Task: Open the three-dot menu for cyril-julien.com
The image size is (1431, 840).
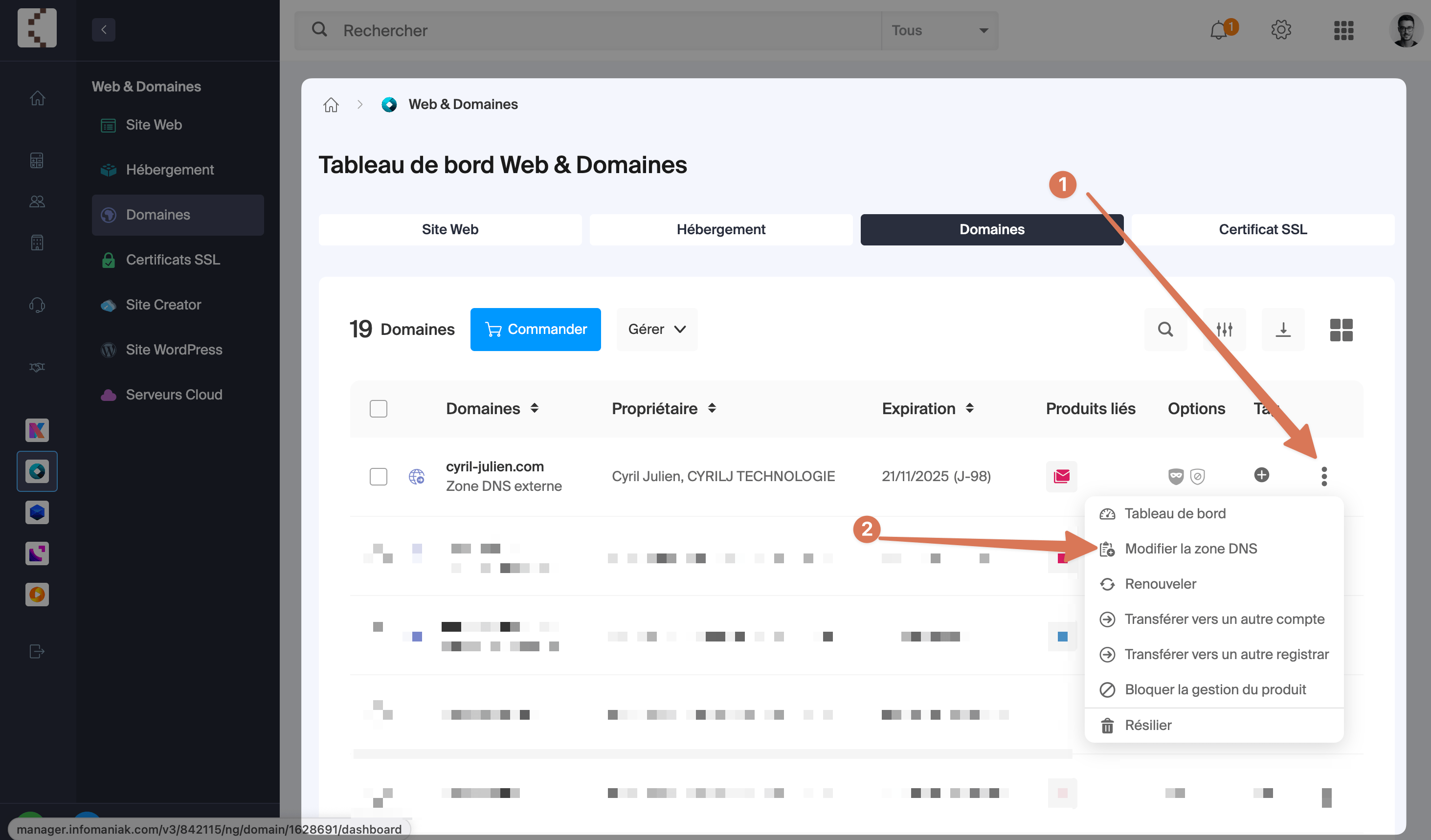Action: [1325, 477]
